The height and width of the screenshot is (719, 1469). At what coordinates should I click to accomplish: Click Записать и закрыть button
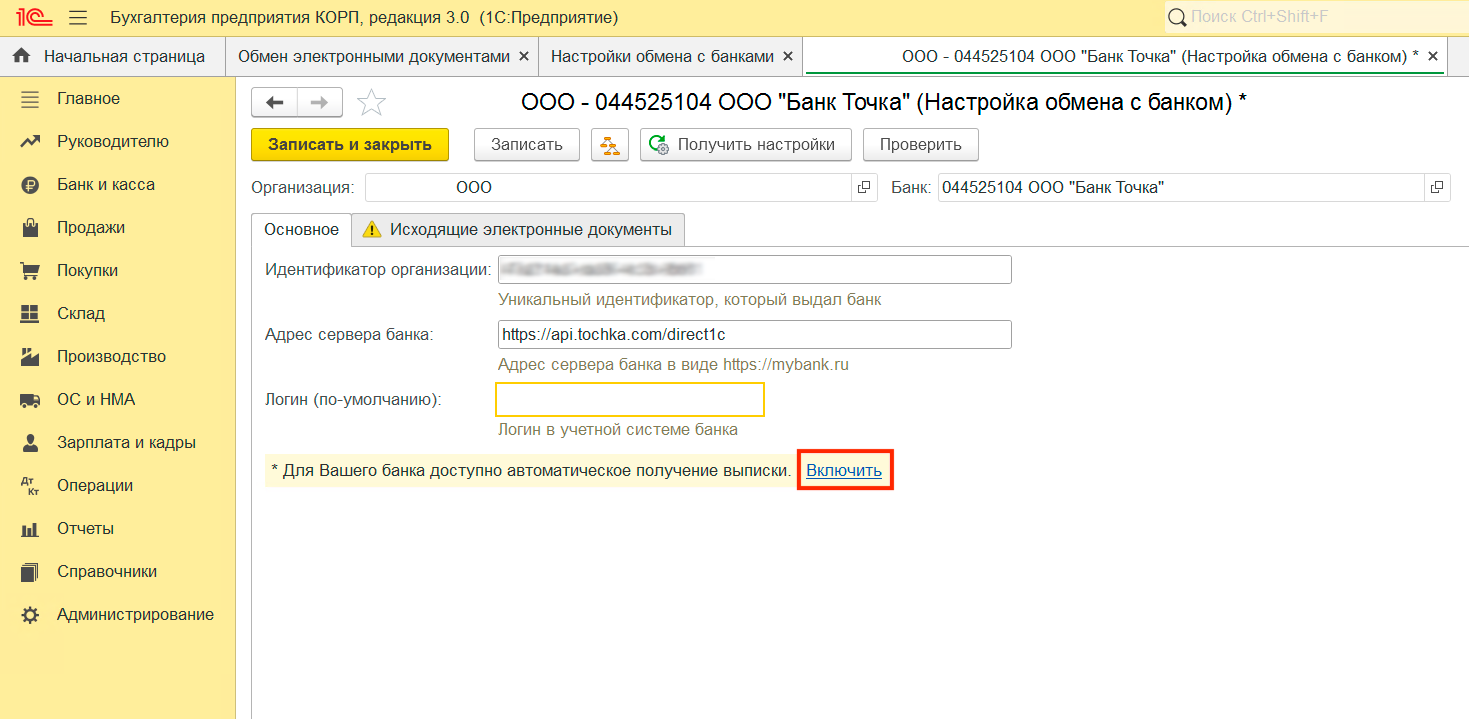point(349,144)
